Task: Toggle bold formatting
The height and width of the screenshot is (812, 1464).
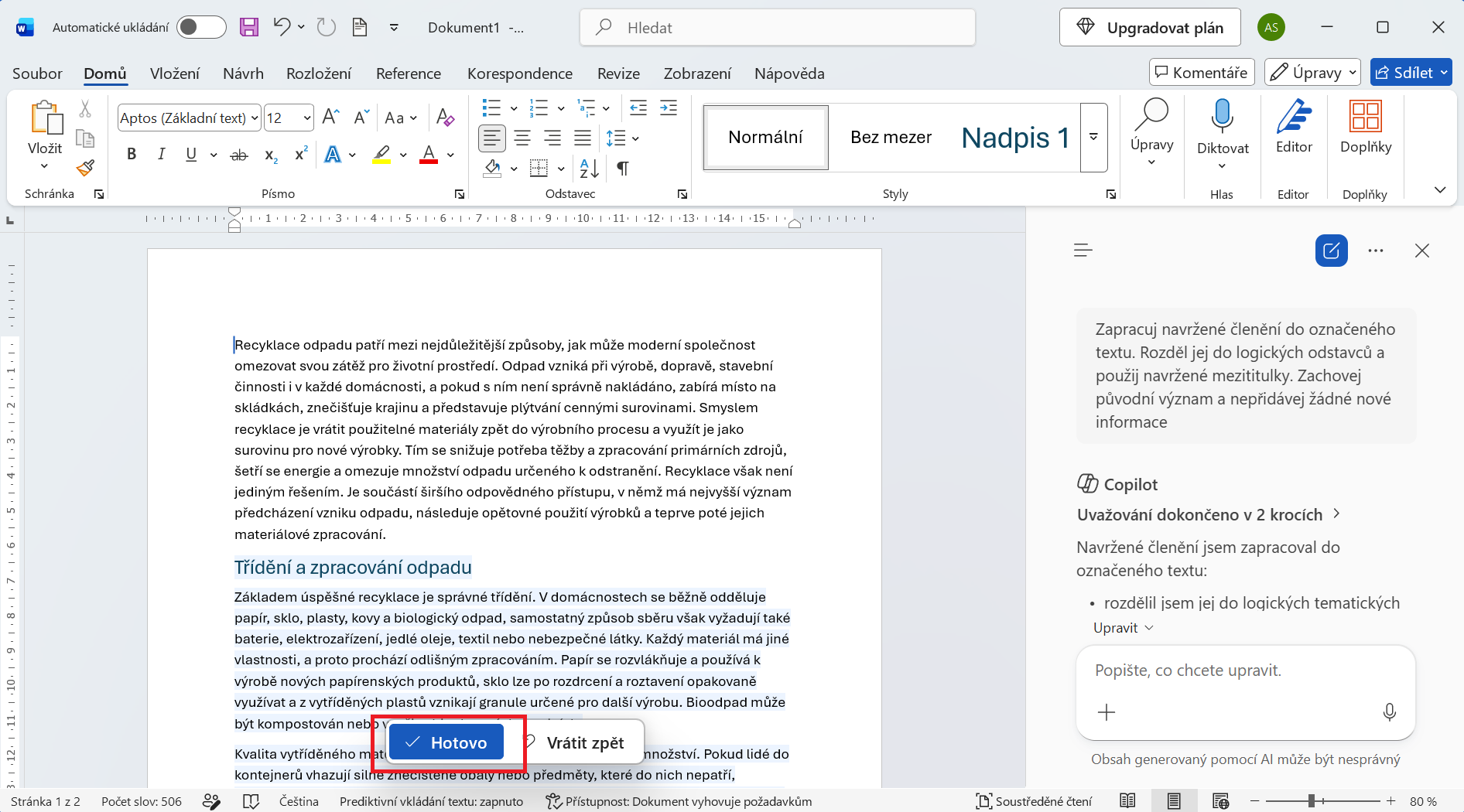Action: 132,155
